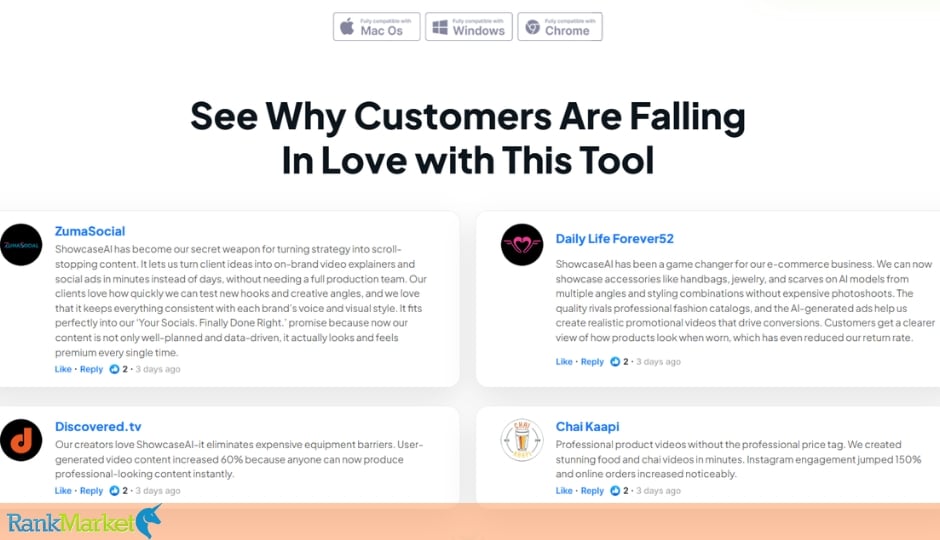Click the Windows compatibility badge
Viewport: 940px width, 540px height.
pos(469,27)
